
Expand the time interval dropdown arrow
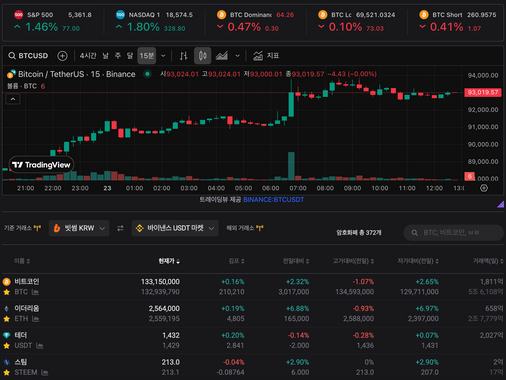click(163, 56)
